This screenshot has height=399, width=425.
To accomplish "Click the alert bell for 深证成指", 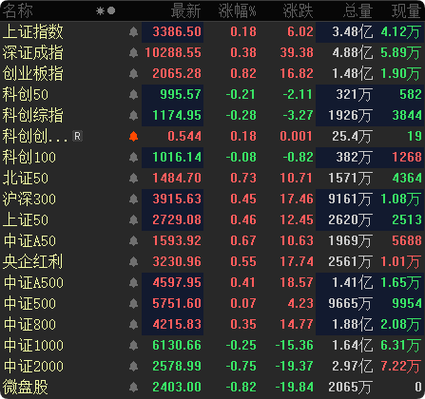I will pos(133,53).
